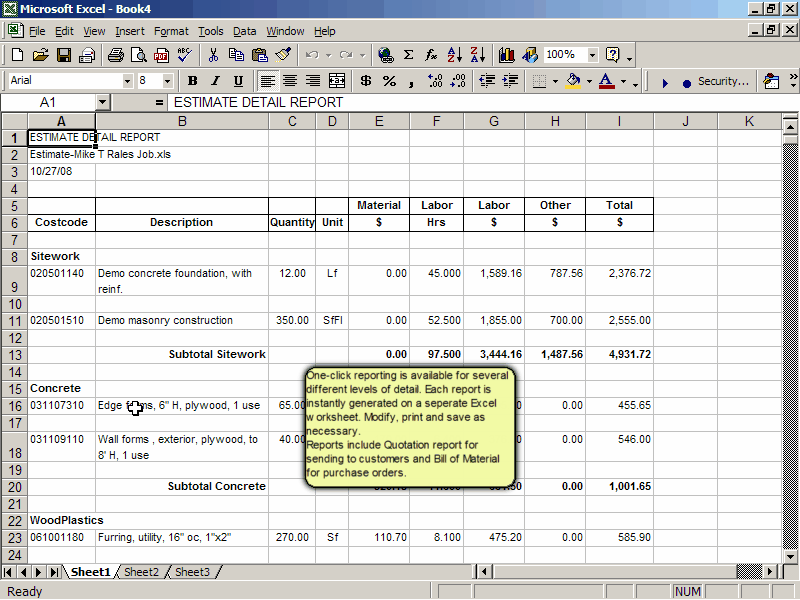
Task: Expand the Fill Color dropdown arrow
Action: (589, 81)
